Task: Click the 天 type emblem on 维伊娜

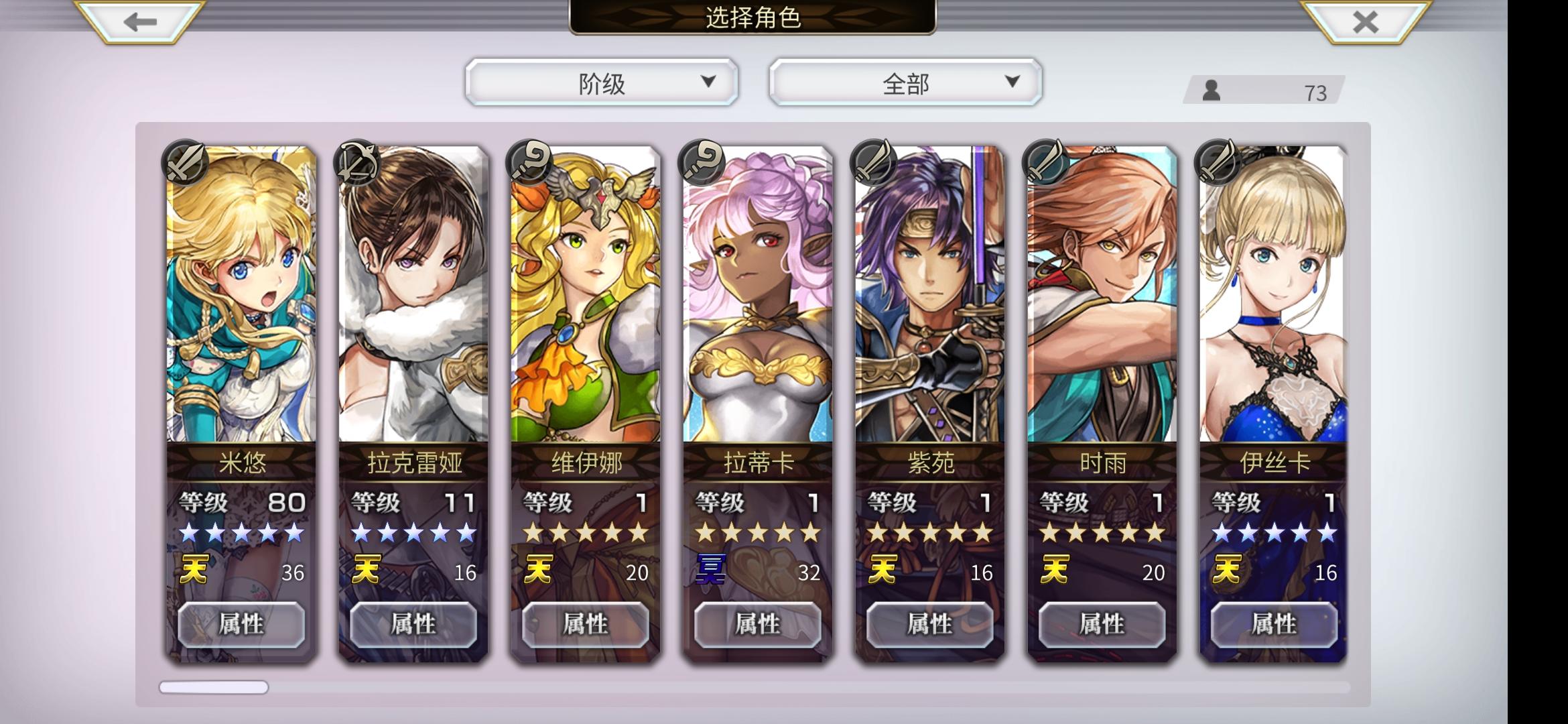Action: [x=539, y=570]
